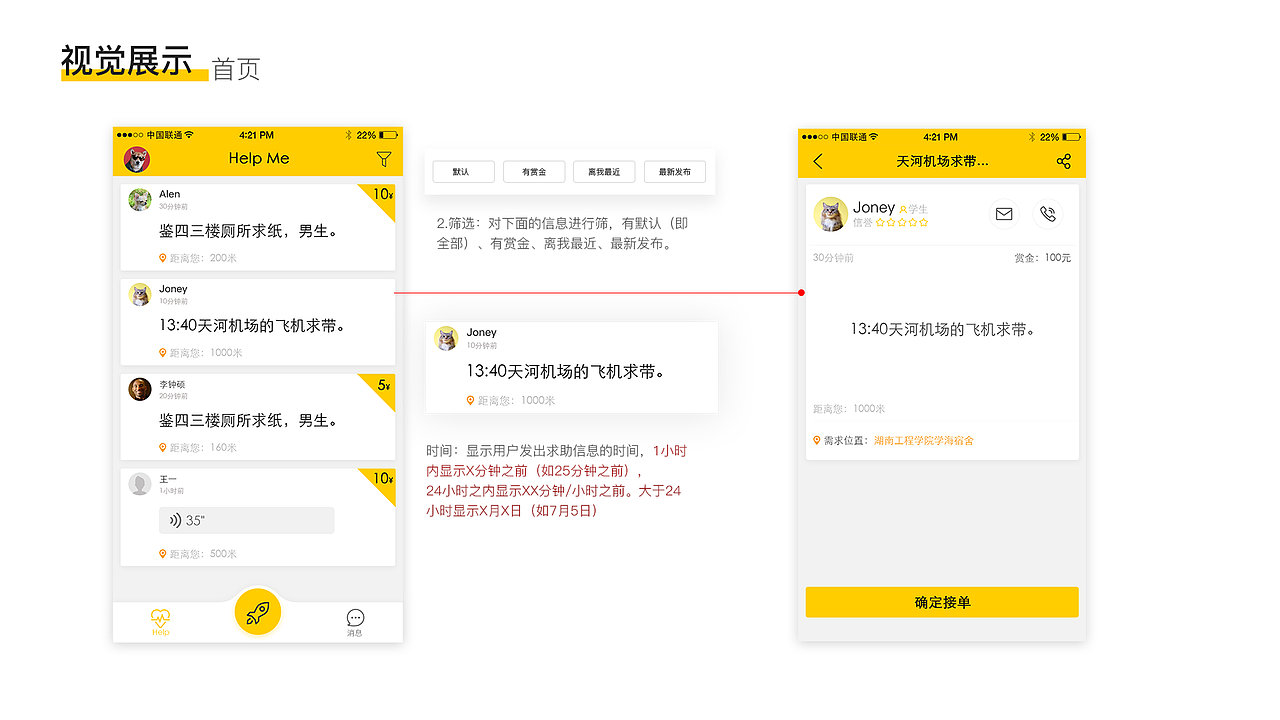Open Joney's 13:40天河机场的飞机求带 post in feed
This screenshot has height=720, width=1280.
(x=253, y=326)
